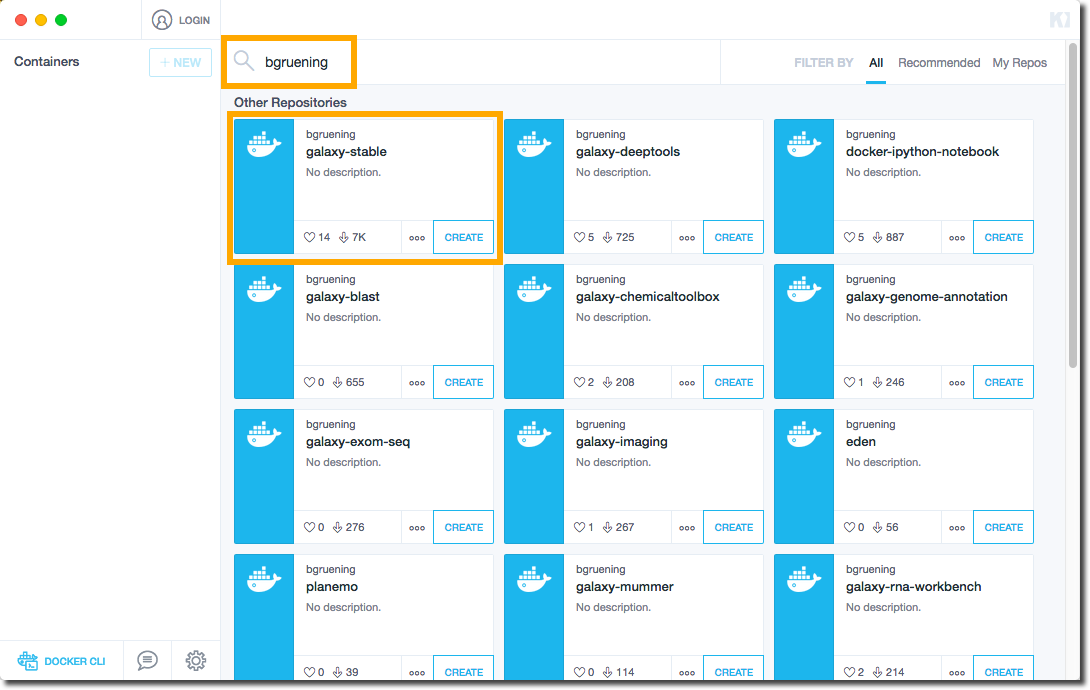Open the feedback chat bubble icon
Image resolution: width=1090 pixels, height=690 pixels.
click(147, 660)
